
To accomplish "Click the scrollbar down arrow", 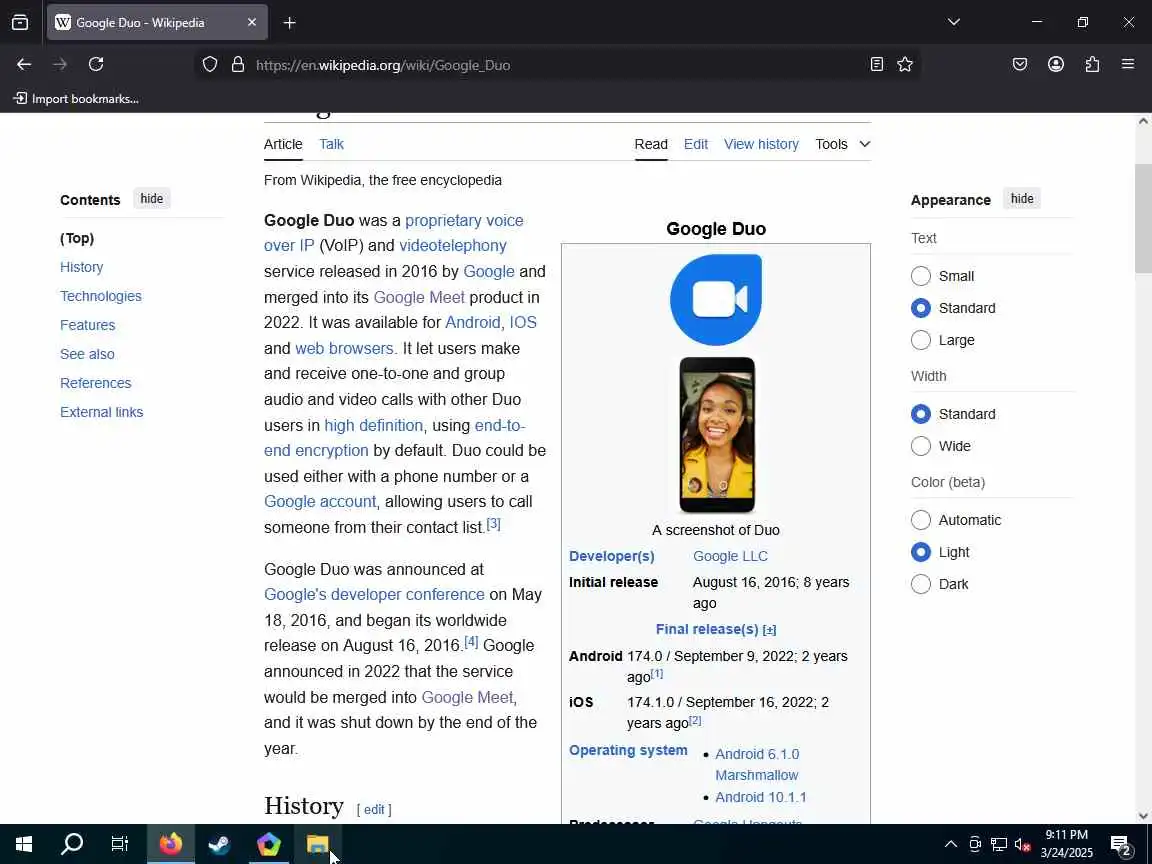I will (1142, 816).
